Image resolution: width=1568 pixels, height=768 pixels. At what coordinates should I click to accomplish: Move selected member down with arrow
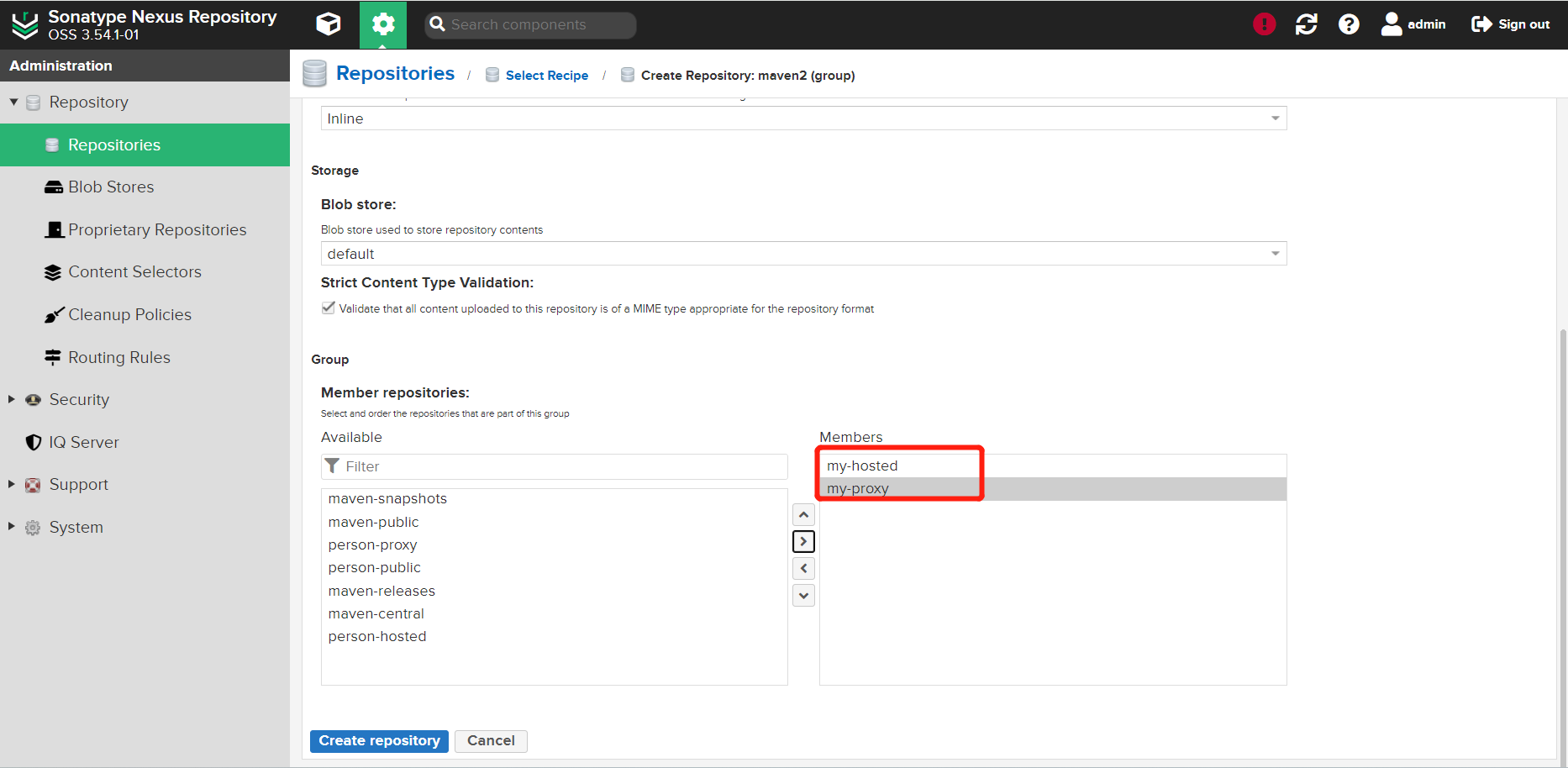804,596
